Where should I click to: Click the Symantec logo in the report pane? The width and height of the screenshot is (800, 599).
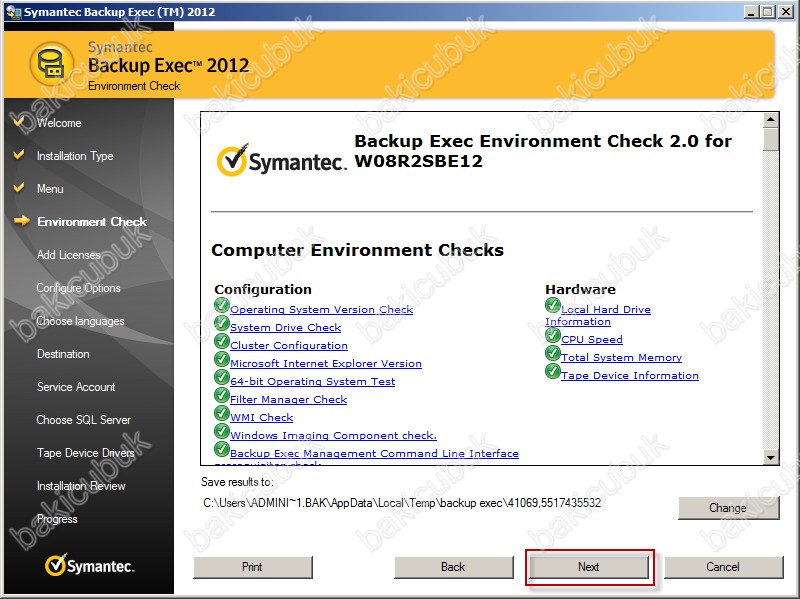tap(281, 160)
